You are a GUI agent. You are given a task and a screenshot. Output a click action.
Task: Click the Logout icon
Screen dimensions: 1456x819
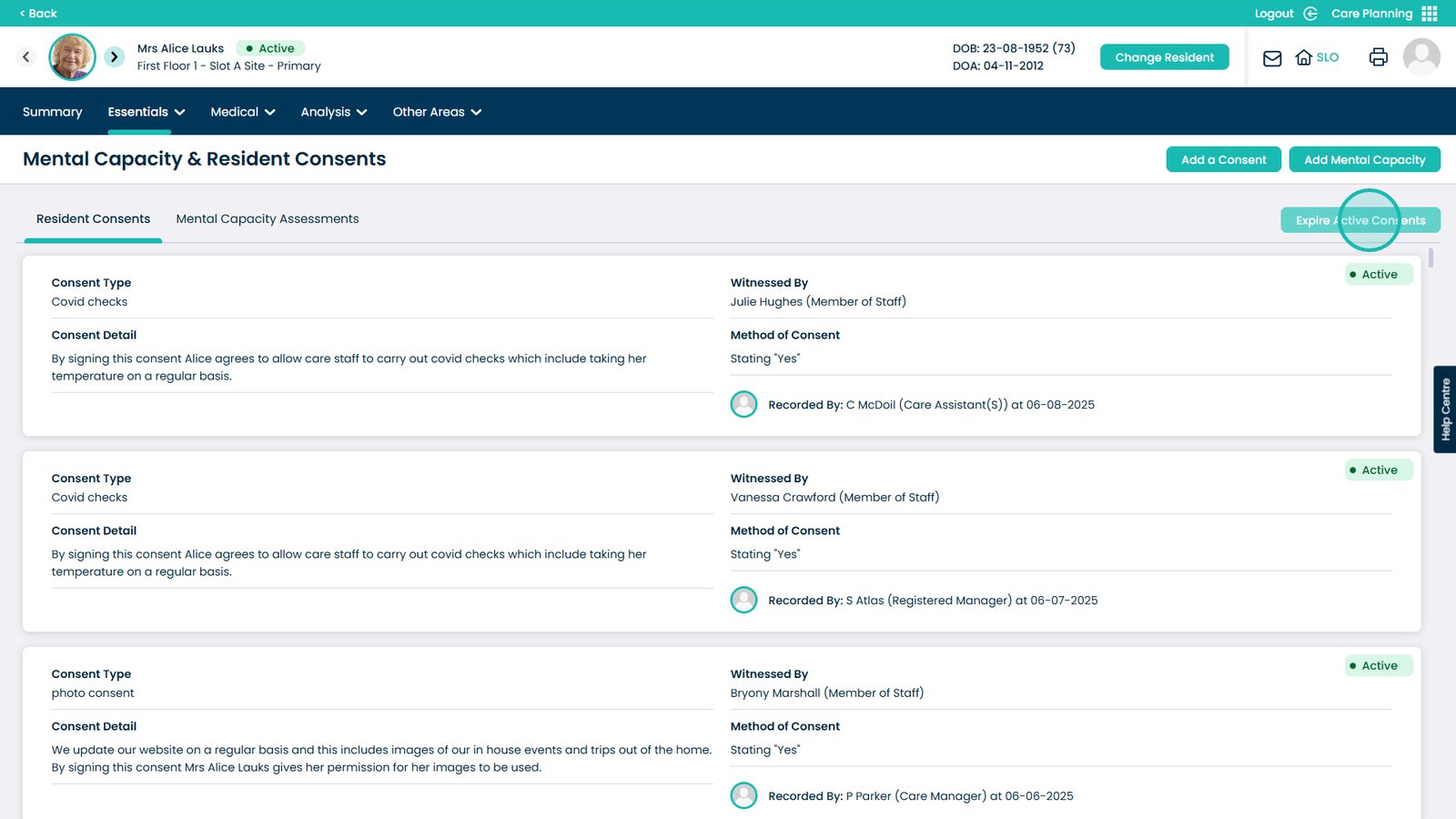1310,14
